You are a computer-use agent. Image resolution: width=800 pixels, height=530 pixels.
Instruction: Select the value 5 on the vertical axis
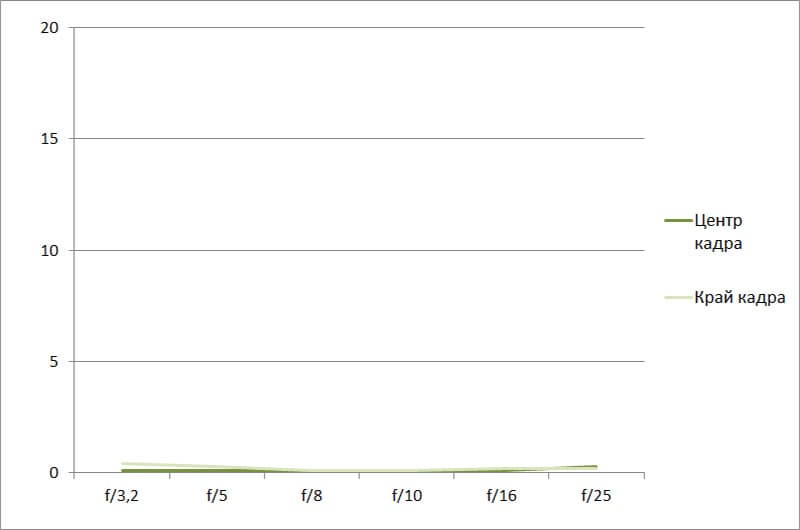point(56,361)
